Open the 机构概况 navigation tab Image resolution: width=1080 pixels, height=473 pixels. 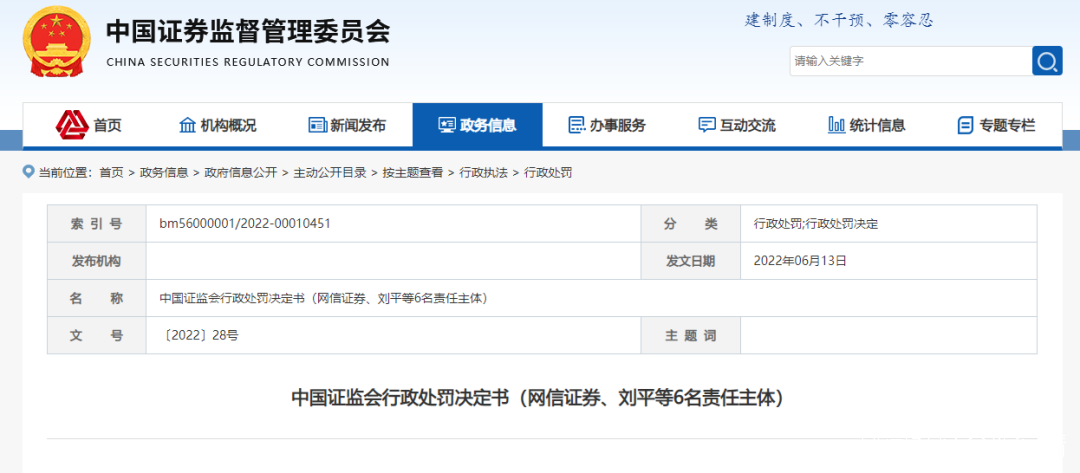(x=218, y=125)
